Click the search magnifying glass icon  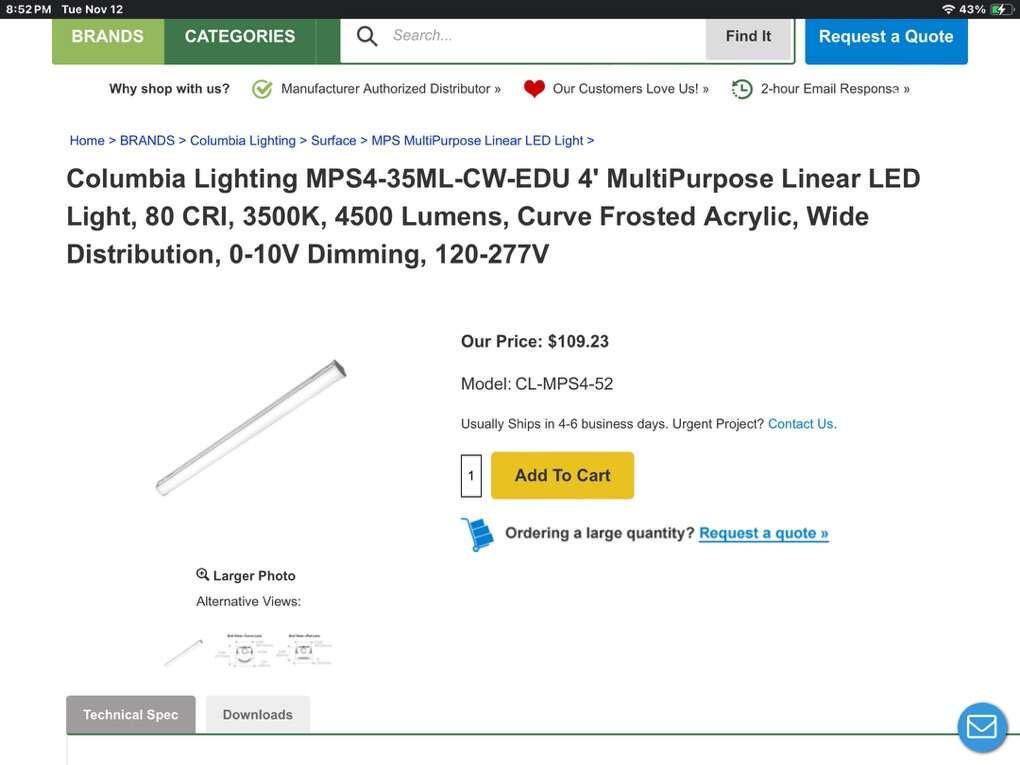(x=366, y=36)
